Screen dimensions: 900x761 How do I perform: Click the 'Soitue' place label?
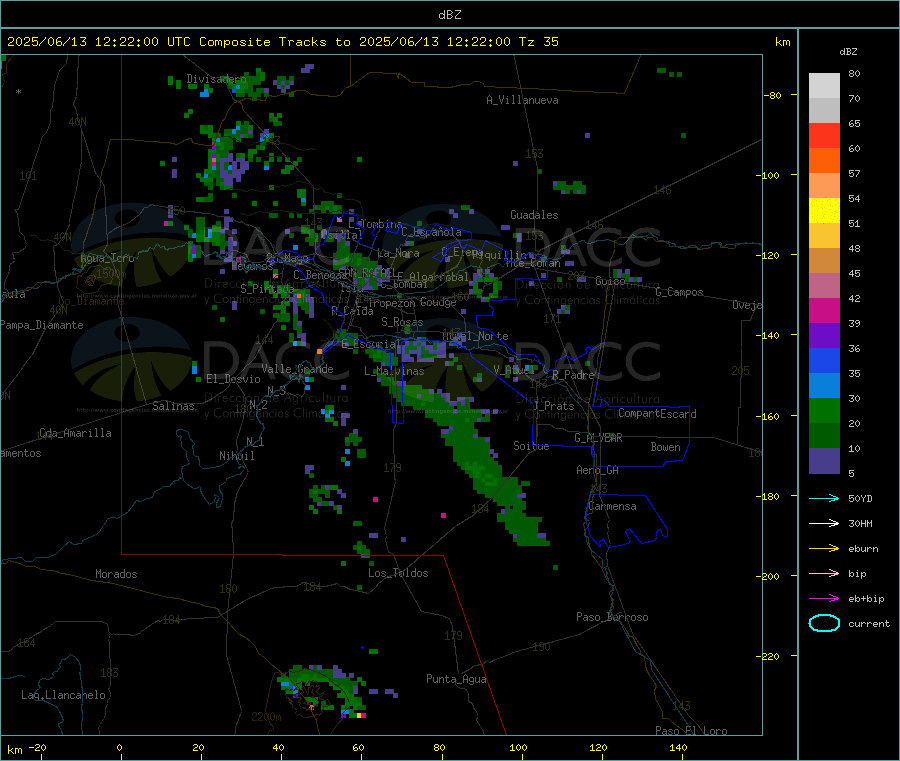point(531,446)
